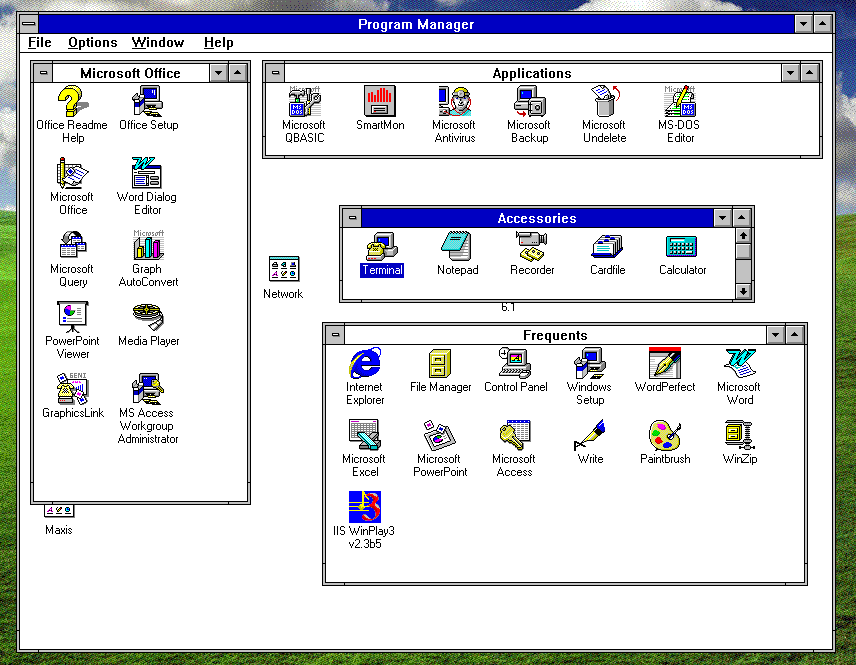Viewport: 856px width, 665px height.
Task: Select Internet Explorer in Frequents
Action: [x=365, y=364]
